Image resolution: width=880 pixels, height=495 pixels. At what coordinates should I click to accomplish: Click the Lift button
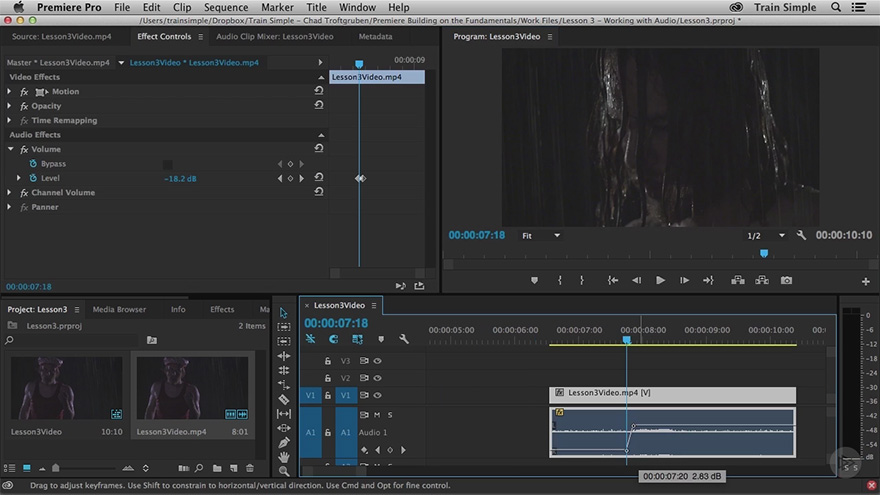click(737, 280)
